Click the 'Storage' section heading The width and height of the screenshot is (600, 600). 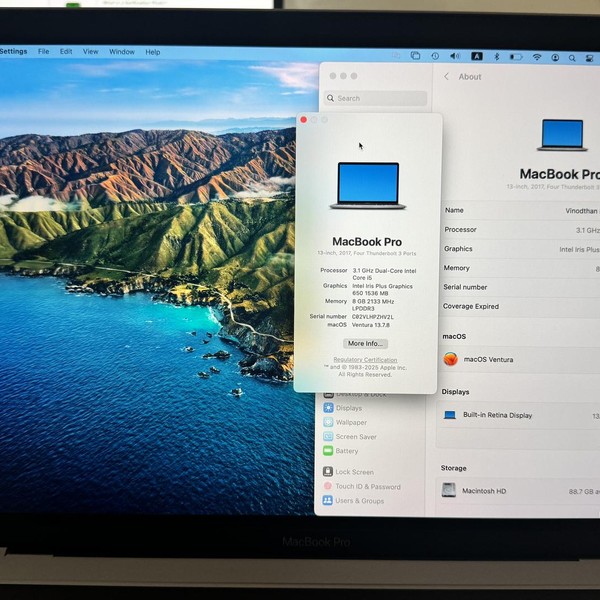pyautogui.click(x=453, y=468)
